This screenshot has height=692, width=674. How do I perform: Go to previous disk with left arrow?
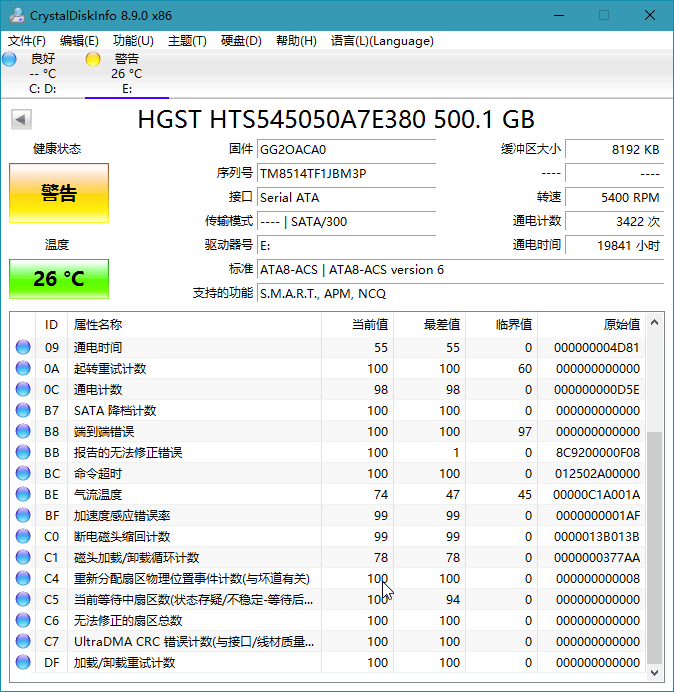21,119
